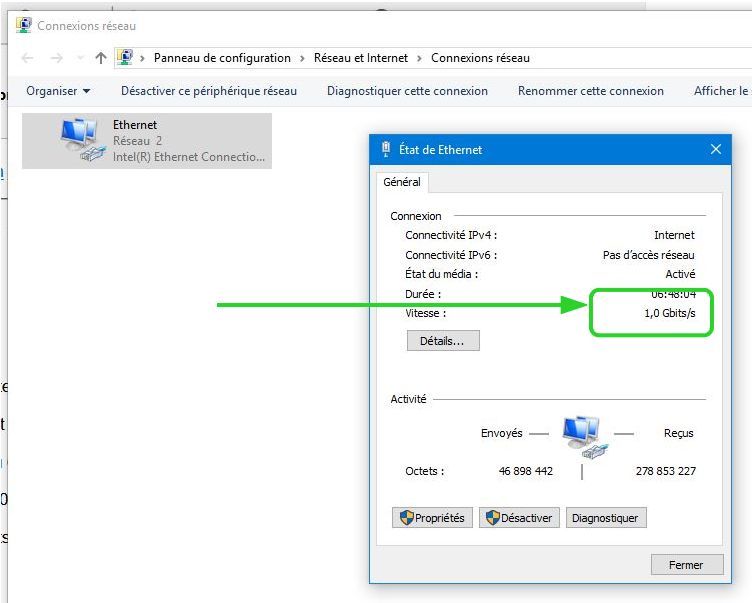
Task: Click Renommer cette connexion
Action: [590, 91]
